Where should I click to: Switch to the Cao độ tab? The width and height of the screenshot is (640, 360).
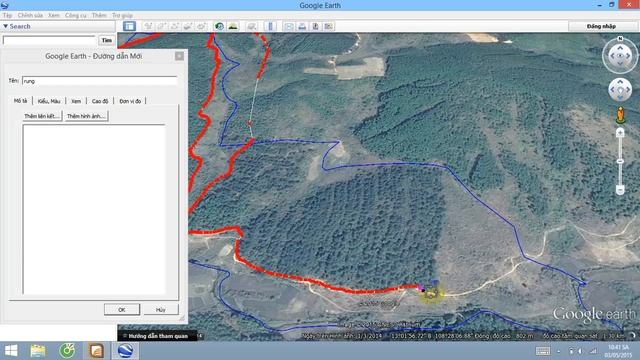coord(100,101)
